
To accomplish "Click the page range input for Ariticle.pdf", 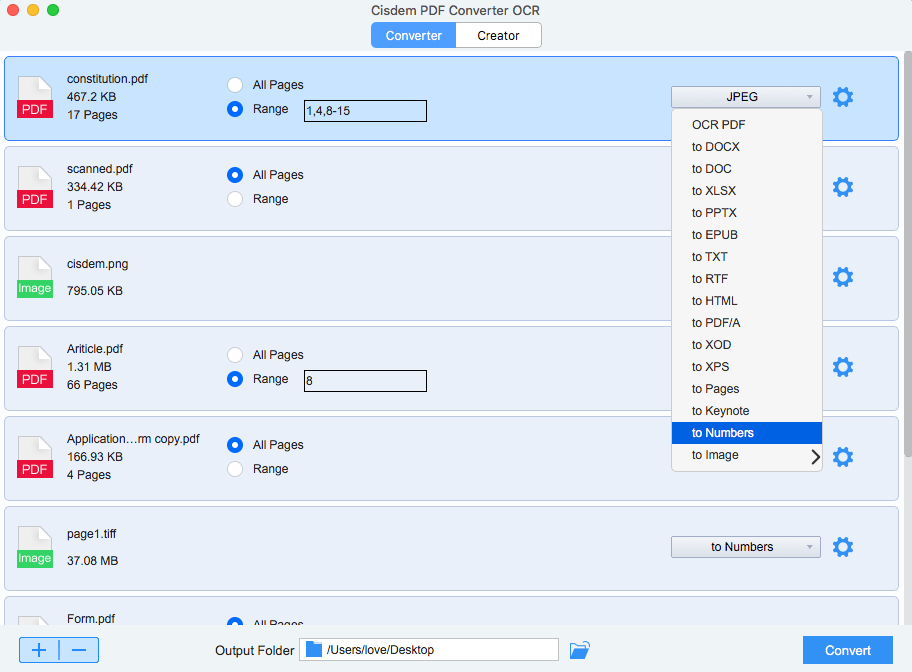I will coord(365,381).
